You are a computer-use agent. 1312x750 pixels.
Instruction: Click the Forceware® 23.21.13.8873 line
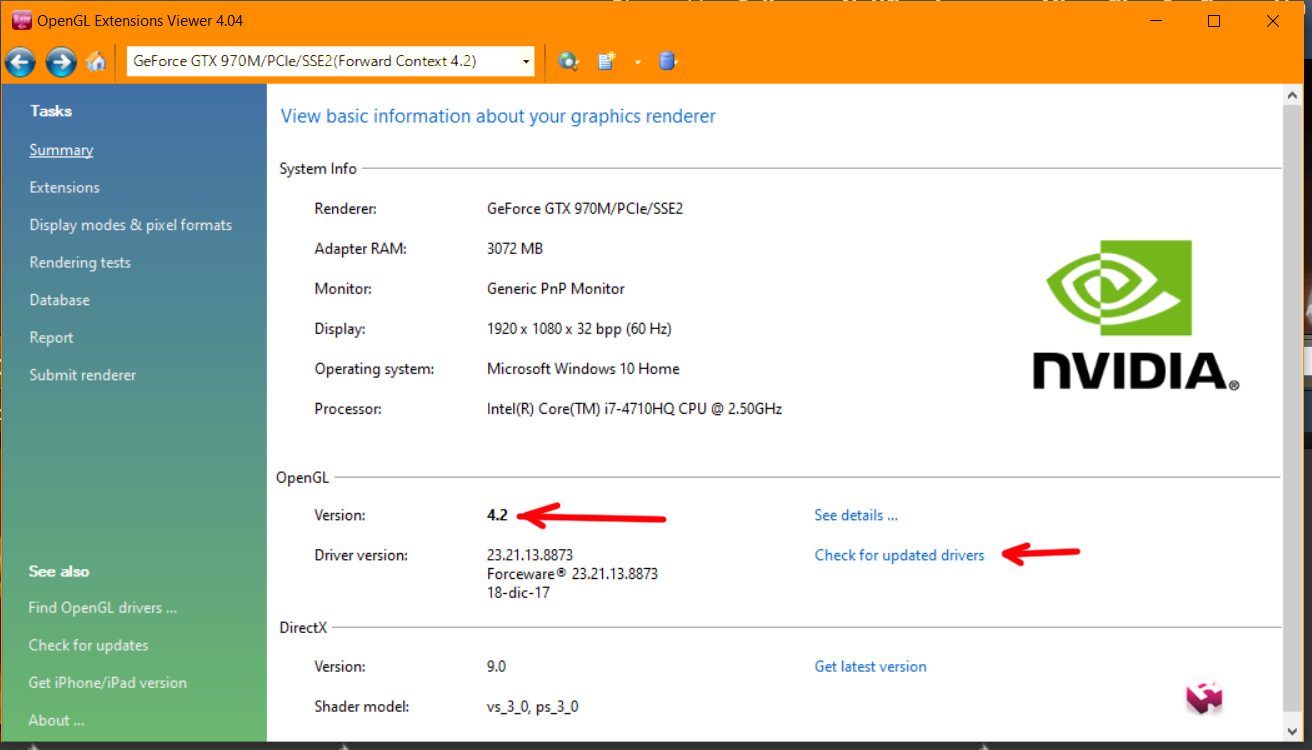tap(572, 574)
